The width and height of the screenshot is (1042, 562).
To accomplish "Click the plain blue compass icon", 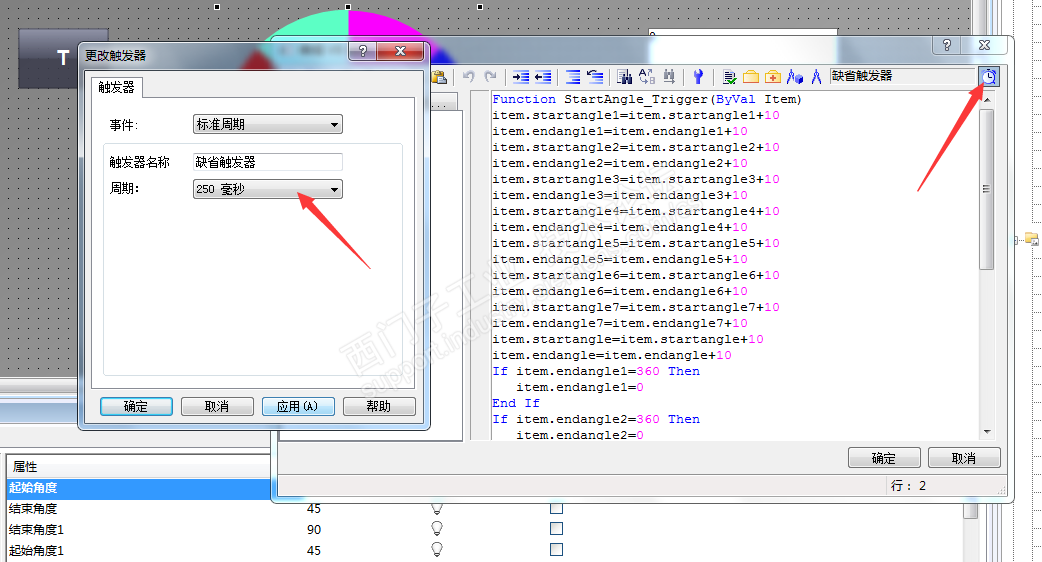I will (817, 77).
